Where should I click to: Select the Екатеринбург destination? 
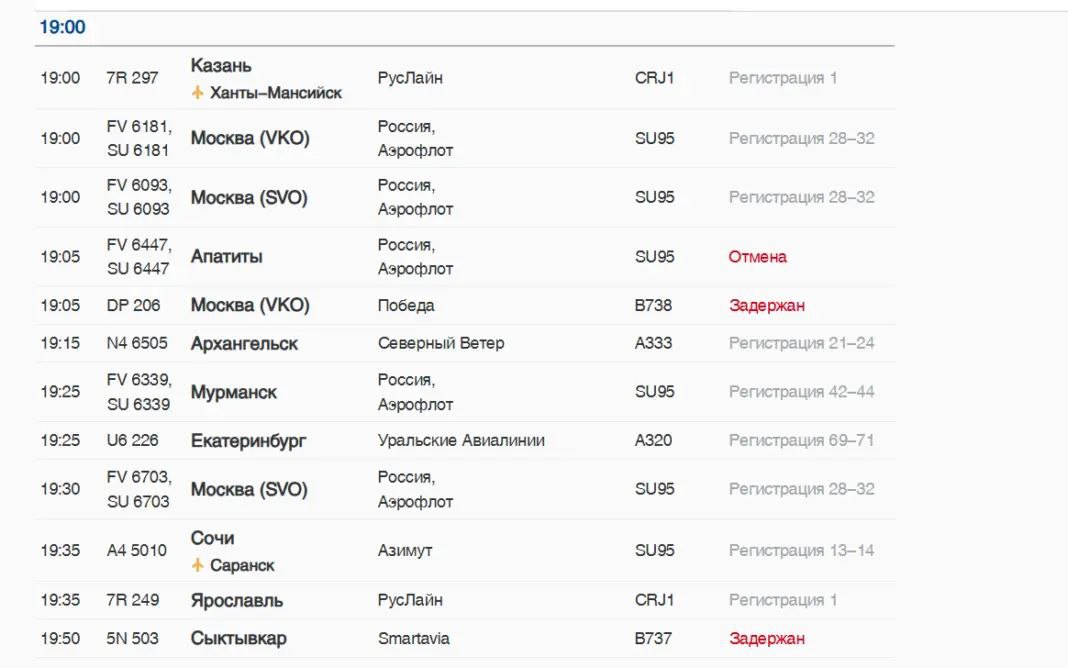tap(248, 441)
